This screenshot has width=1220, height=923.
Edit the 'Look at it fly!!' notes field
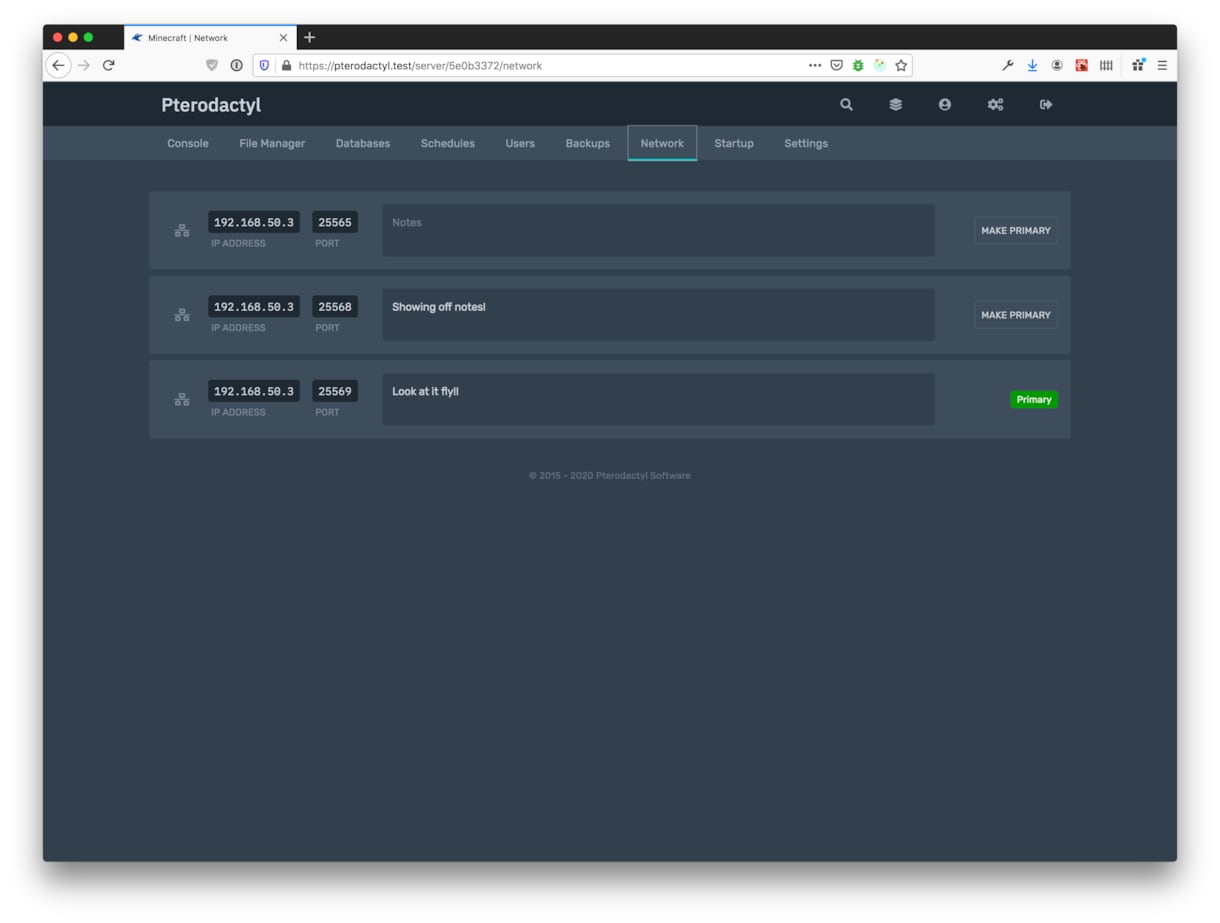pos(659,400)
